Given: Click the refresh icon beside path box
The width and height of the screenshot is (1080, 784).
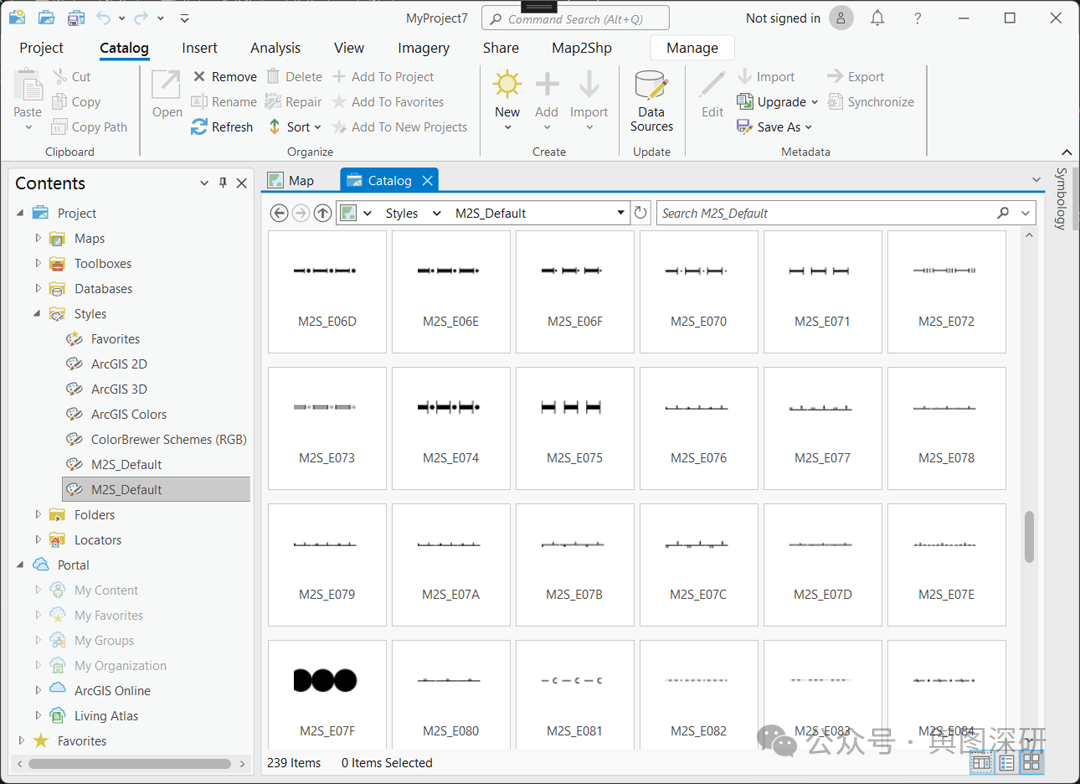Looking at the screenshot, I should pos(641,213).
